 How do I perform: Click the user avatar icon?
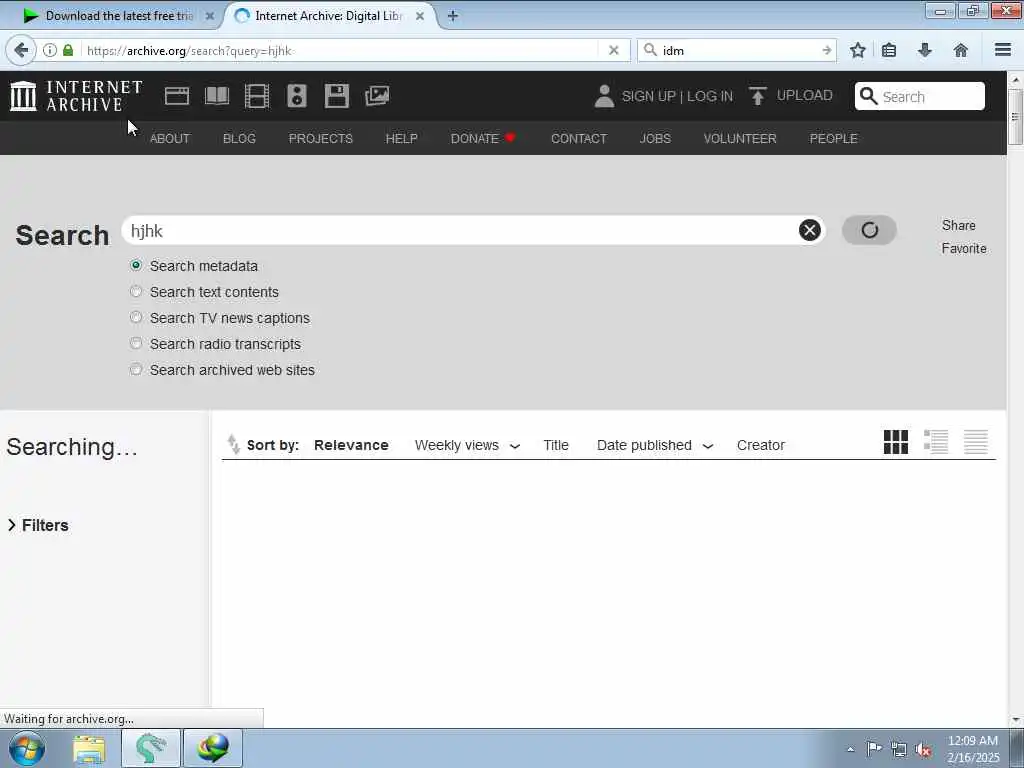coord(604,96)
